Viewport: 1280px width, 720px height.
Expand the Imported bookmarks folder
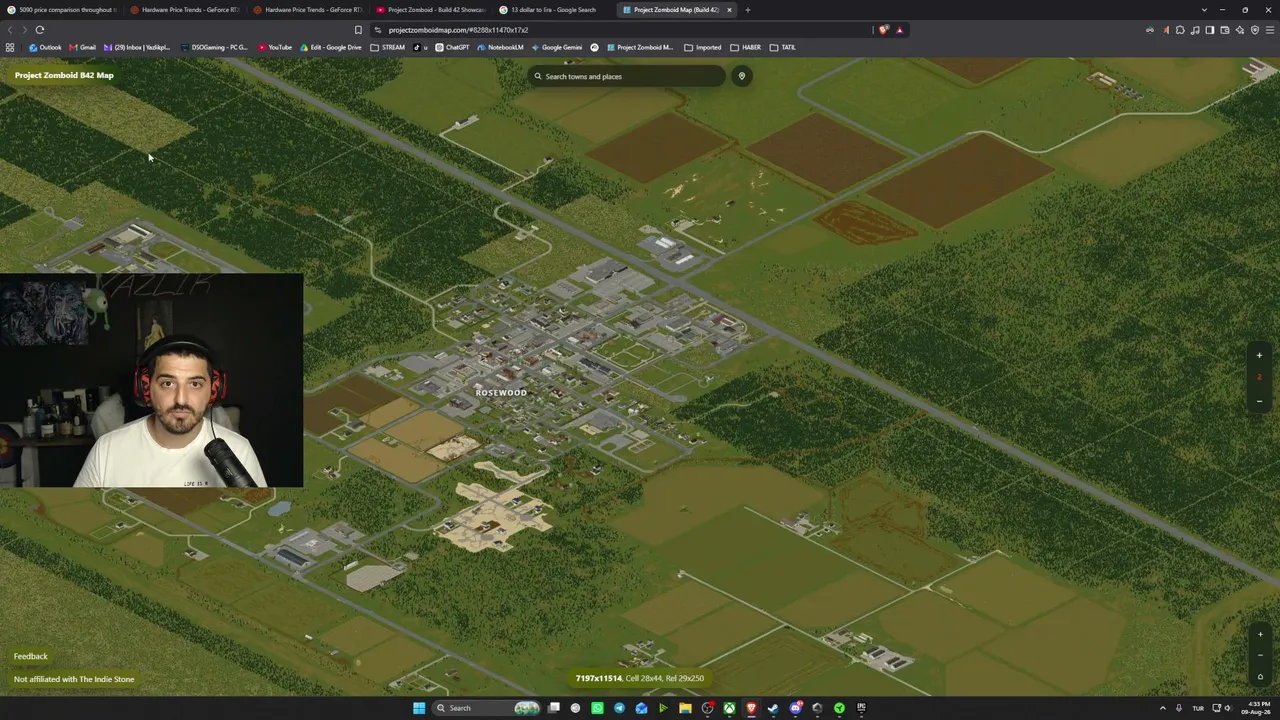(x=702, y=47)
